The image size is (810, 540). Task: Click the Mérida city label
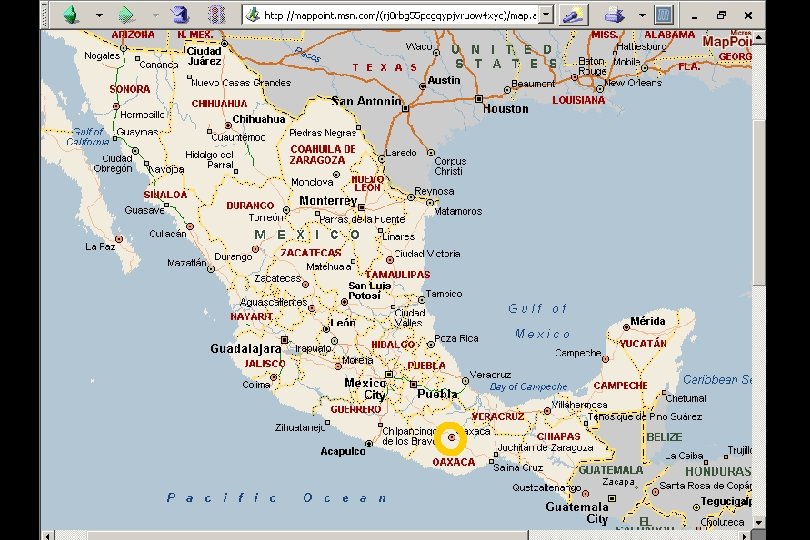click(648, 321)
